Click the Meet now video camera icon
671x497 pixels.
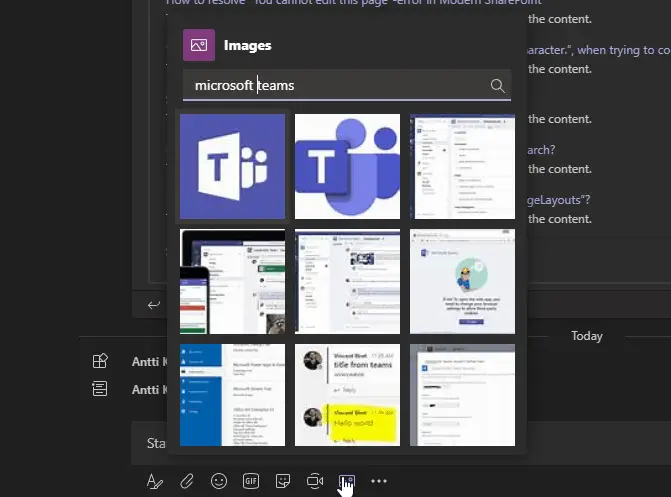315,481
